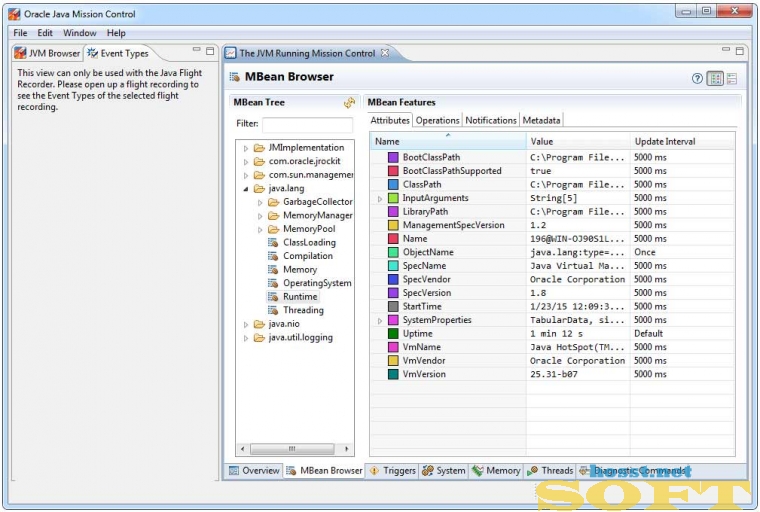760x512 pixels.
Task: Expand the com.sun.management node
Action: click(x=246, y=176)
